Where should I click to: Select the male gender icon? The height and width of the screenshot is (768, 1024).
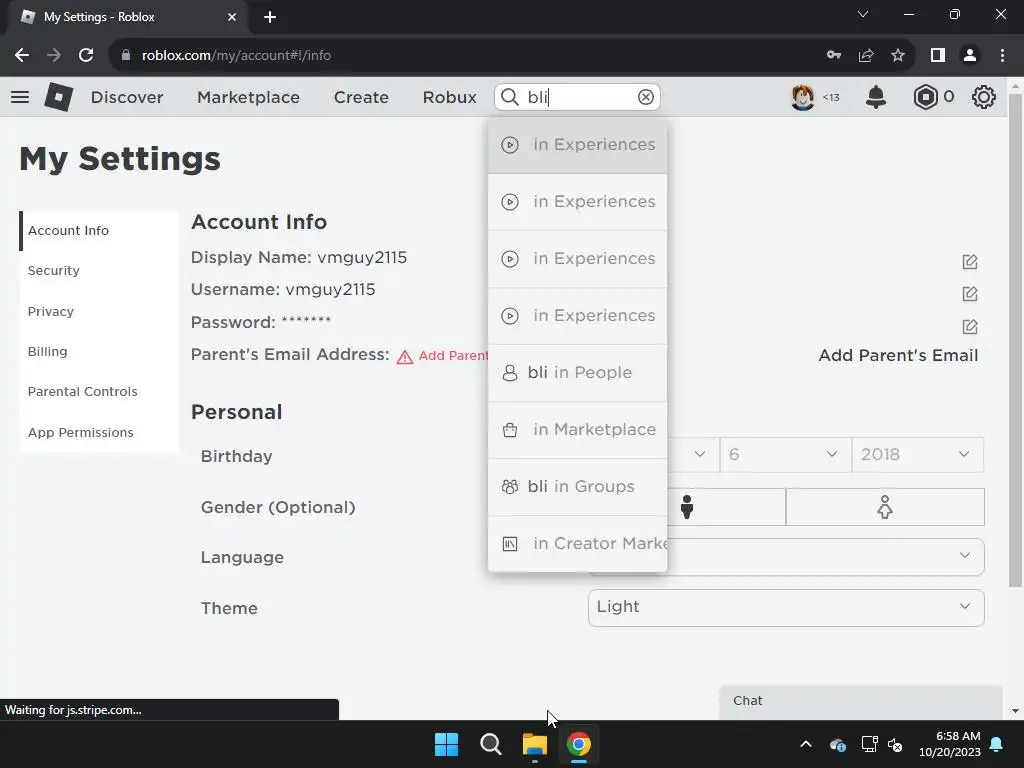pyautogui.click(x=686, y=507)
